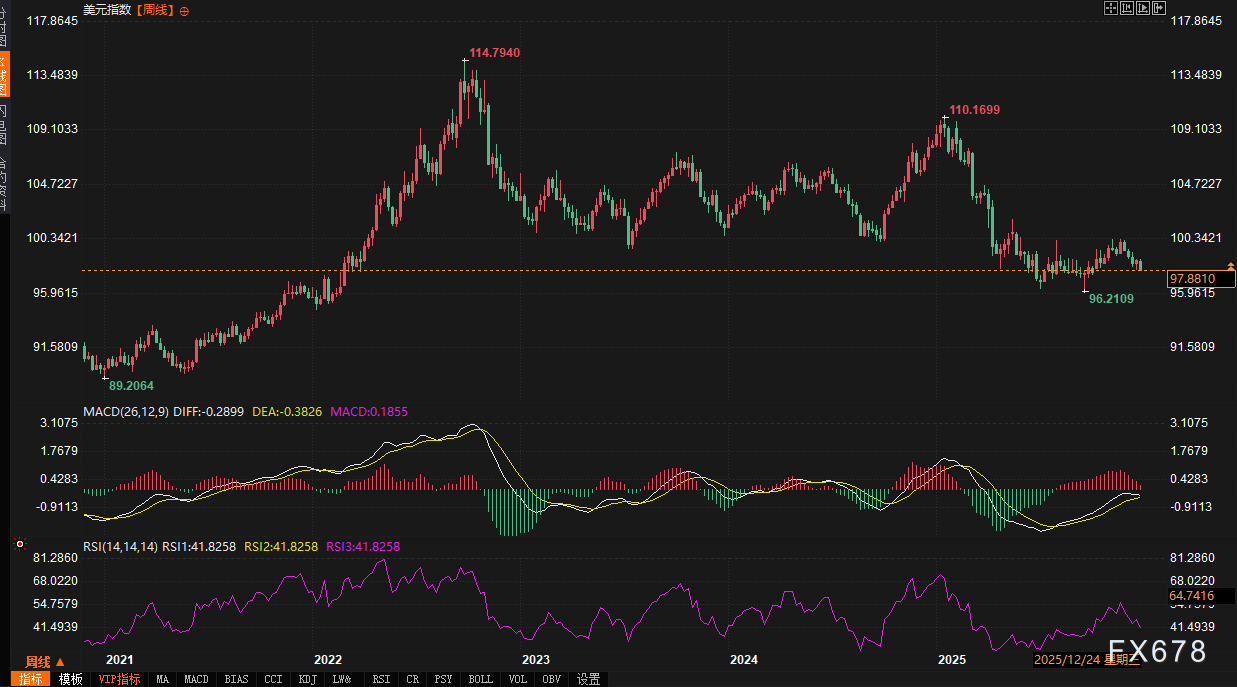The image size is (1237, 687).
Task: Open the 周线 period selector dropdown
Action: 44,661
